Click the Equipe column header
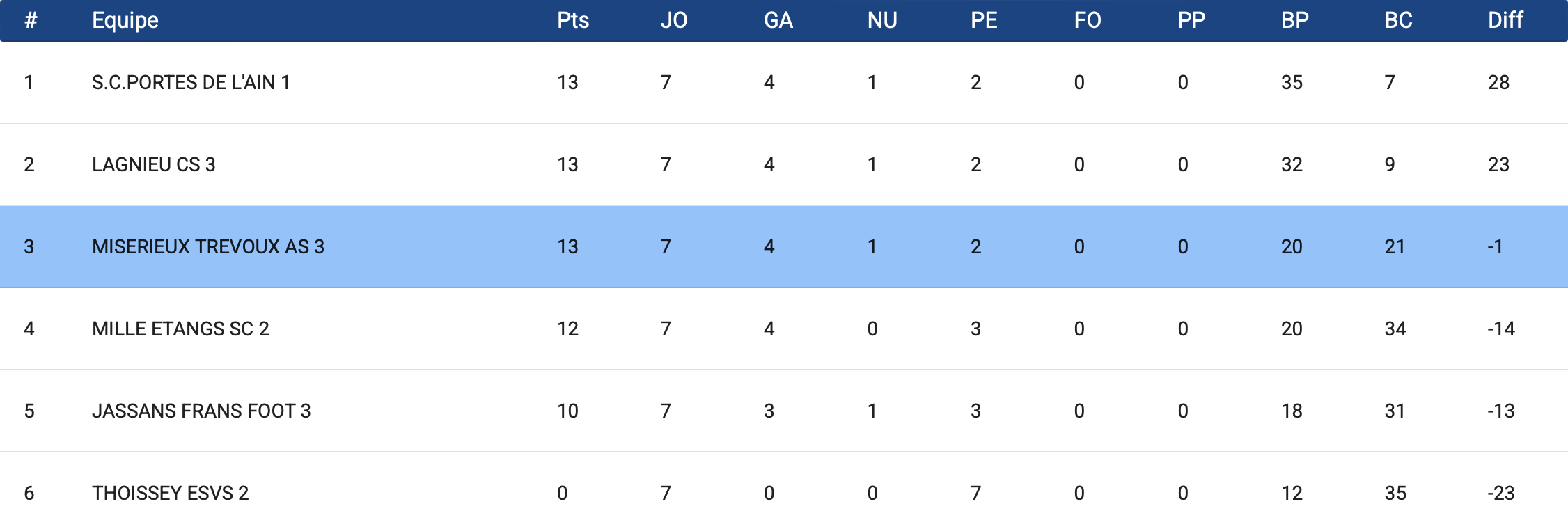 [x=125, y=20]
